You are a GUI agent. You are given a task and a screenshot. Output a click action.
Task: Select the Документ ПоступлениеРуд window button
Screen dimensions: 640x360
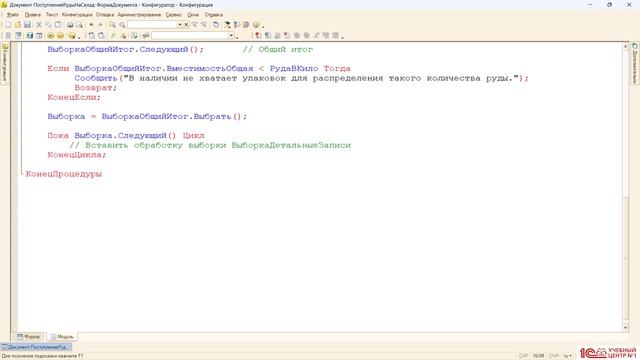coord(36,347)
